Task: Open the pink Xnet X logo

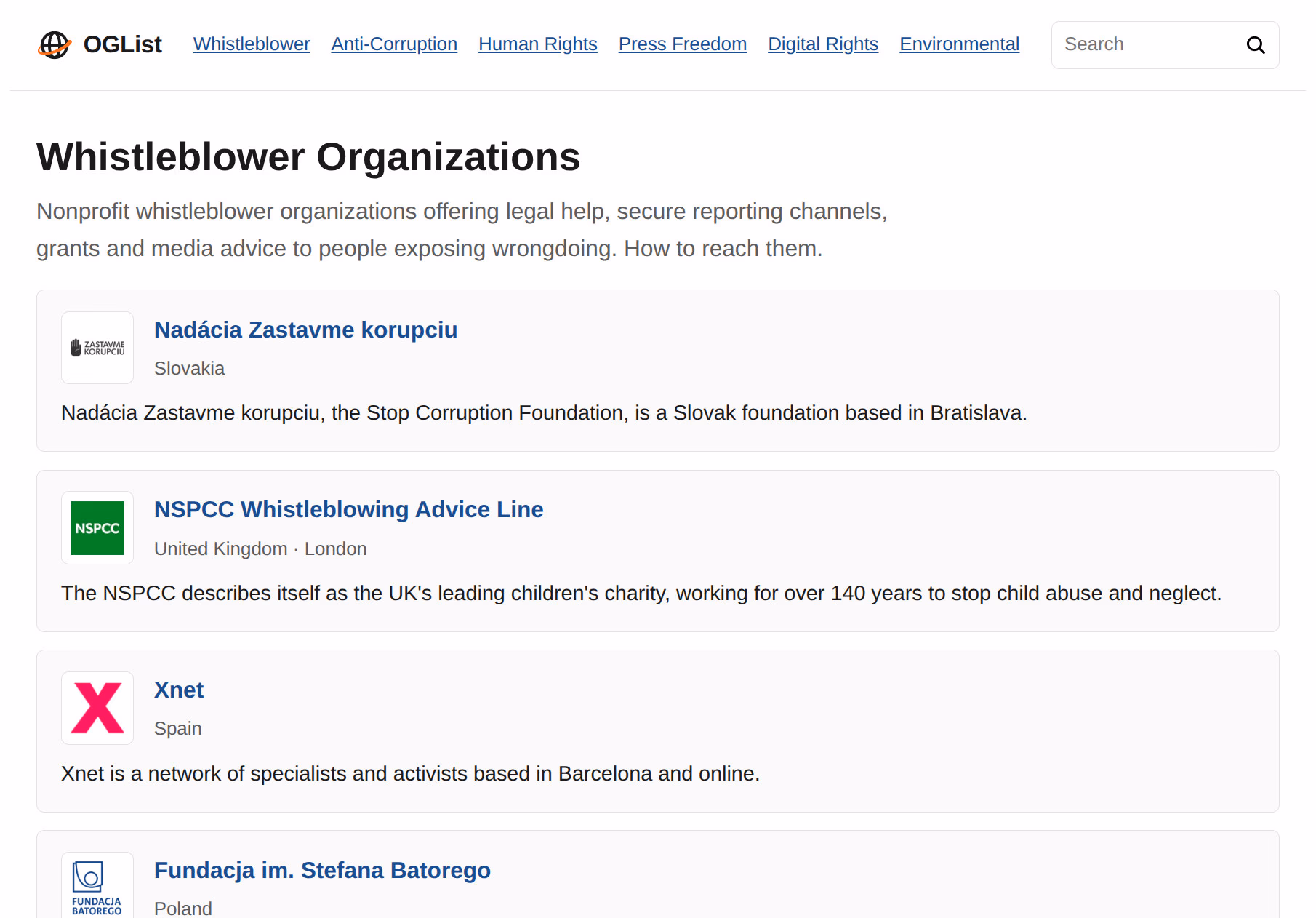Action: [x=97, y=708]
